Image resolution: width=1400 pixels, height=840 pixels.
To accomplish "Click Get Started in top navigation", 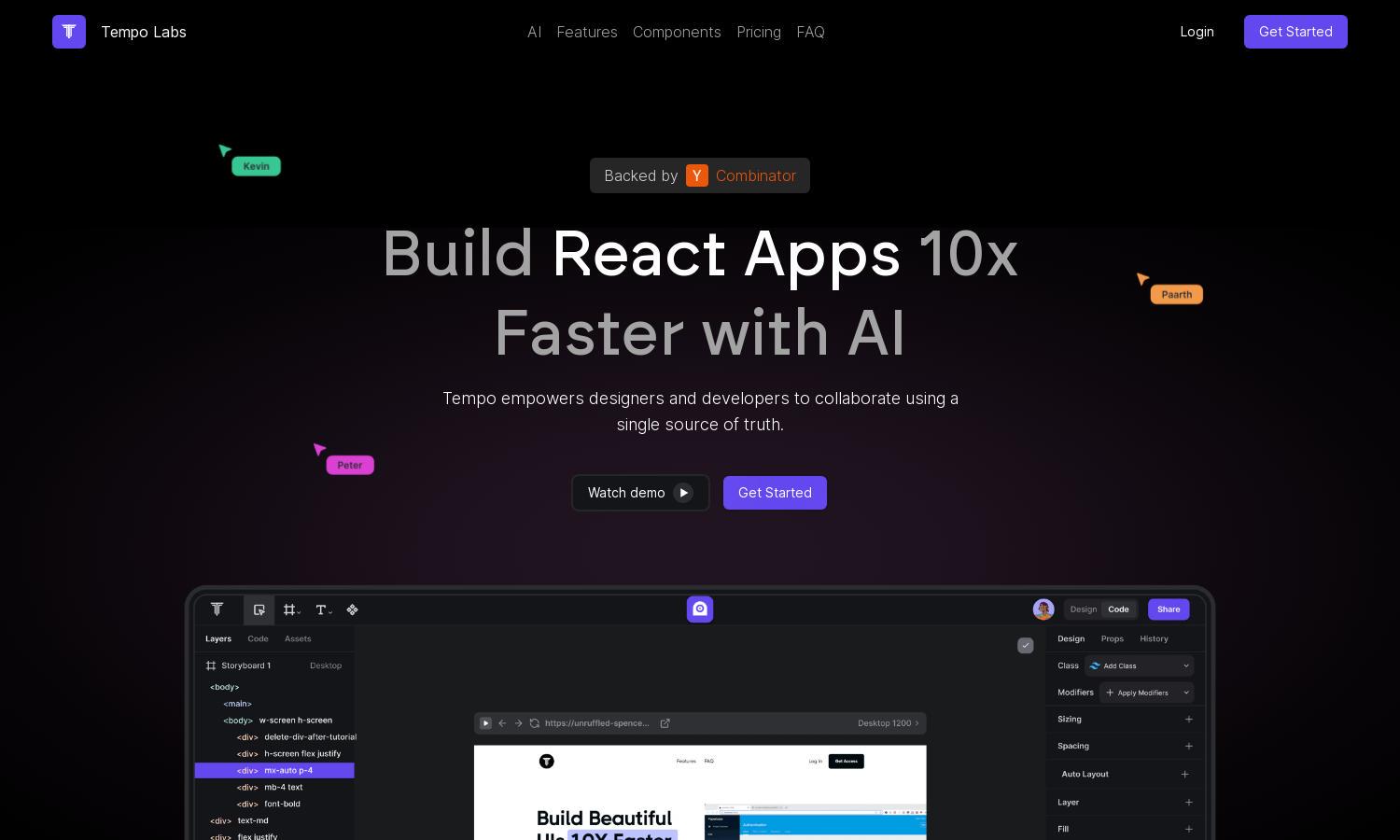I will pos(1295,32).
